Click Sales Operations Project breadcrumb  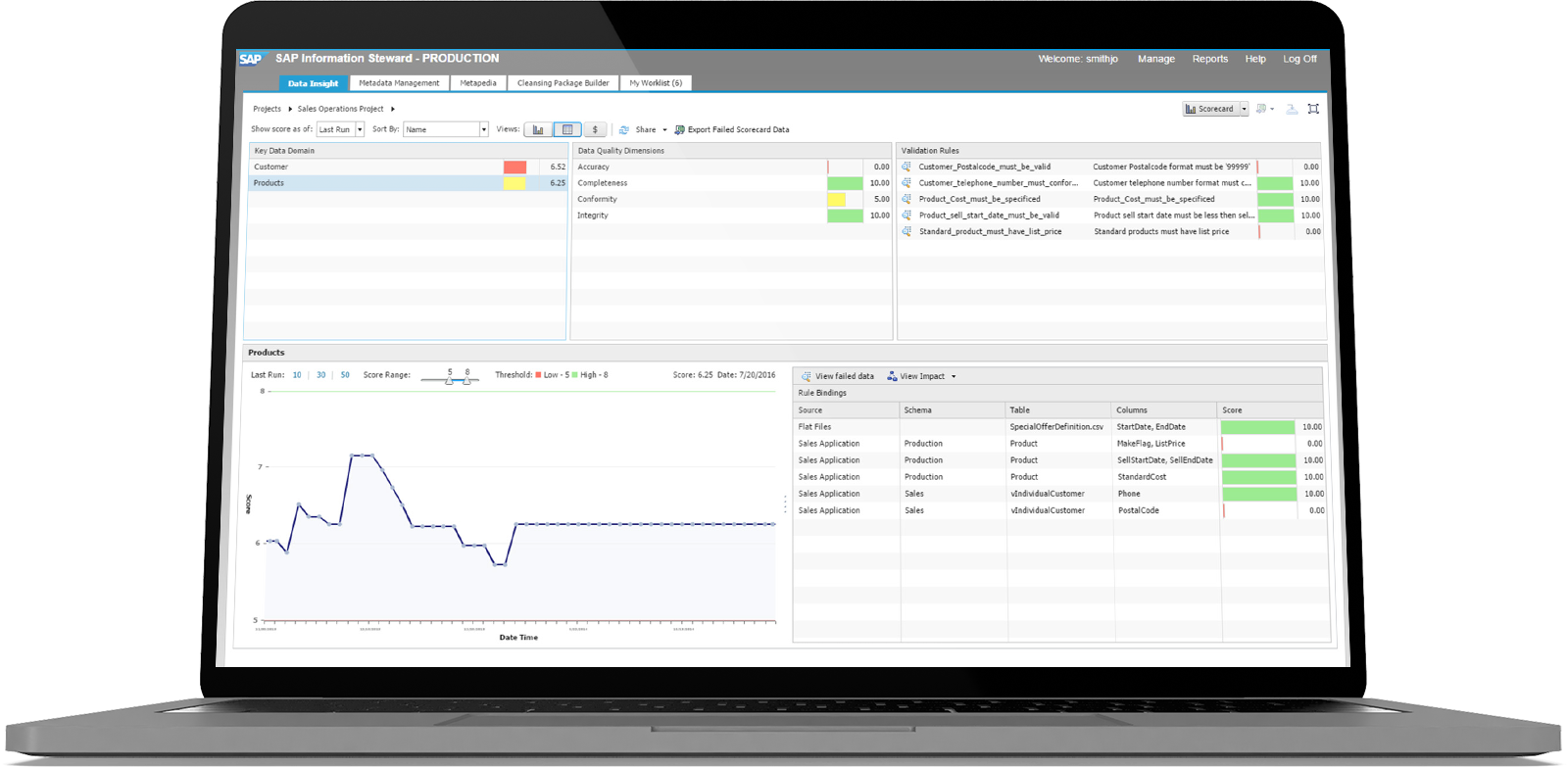(x=340, y=109)
